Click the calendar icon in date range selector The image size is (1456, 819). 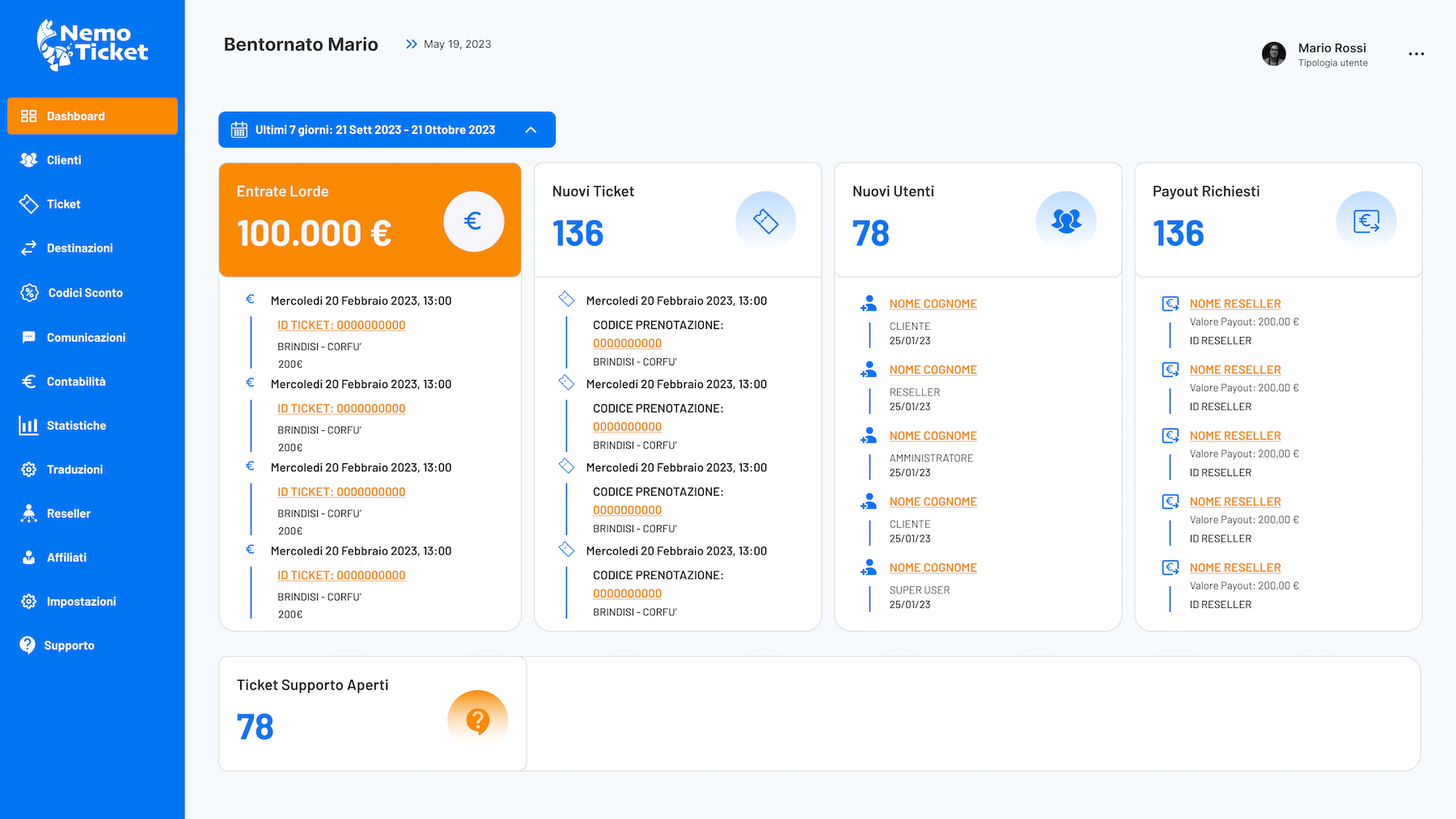[239, 130]
